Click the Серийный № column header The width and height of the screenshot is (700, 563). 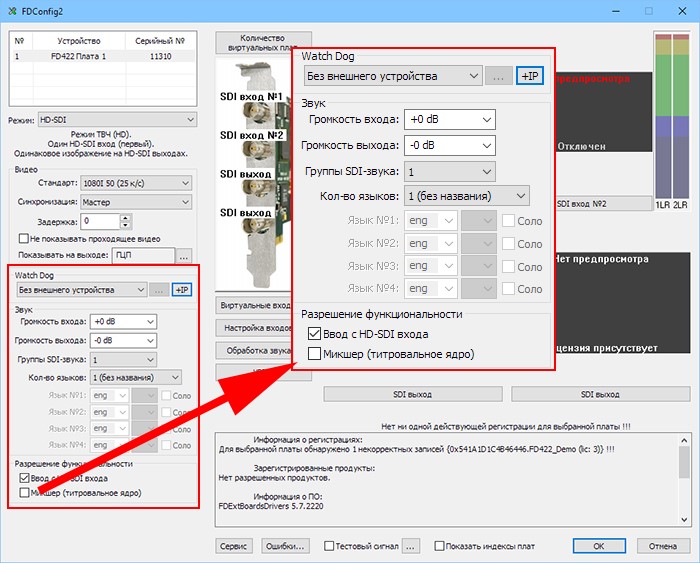[160, 41]
